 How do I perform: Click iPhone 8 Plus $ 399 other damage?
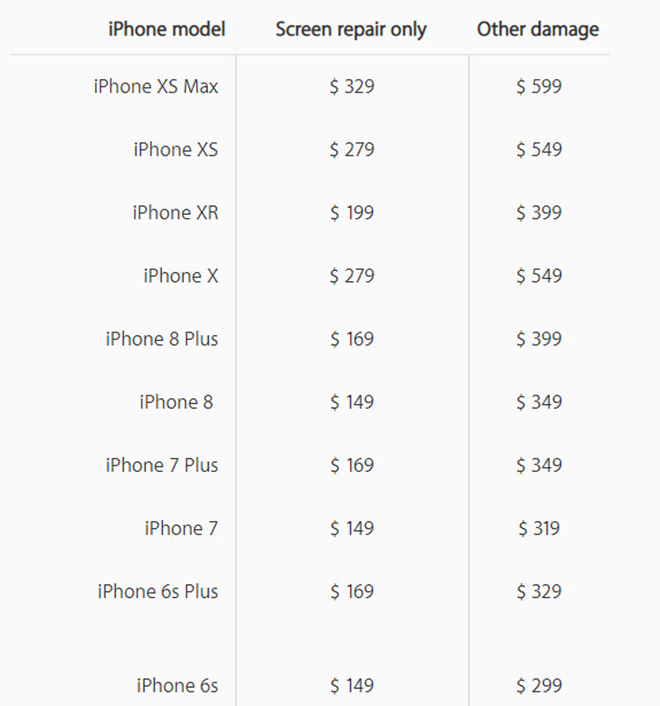539,339
